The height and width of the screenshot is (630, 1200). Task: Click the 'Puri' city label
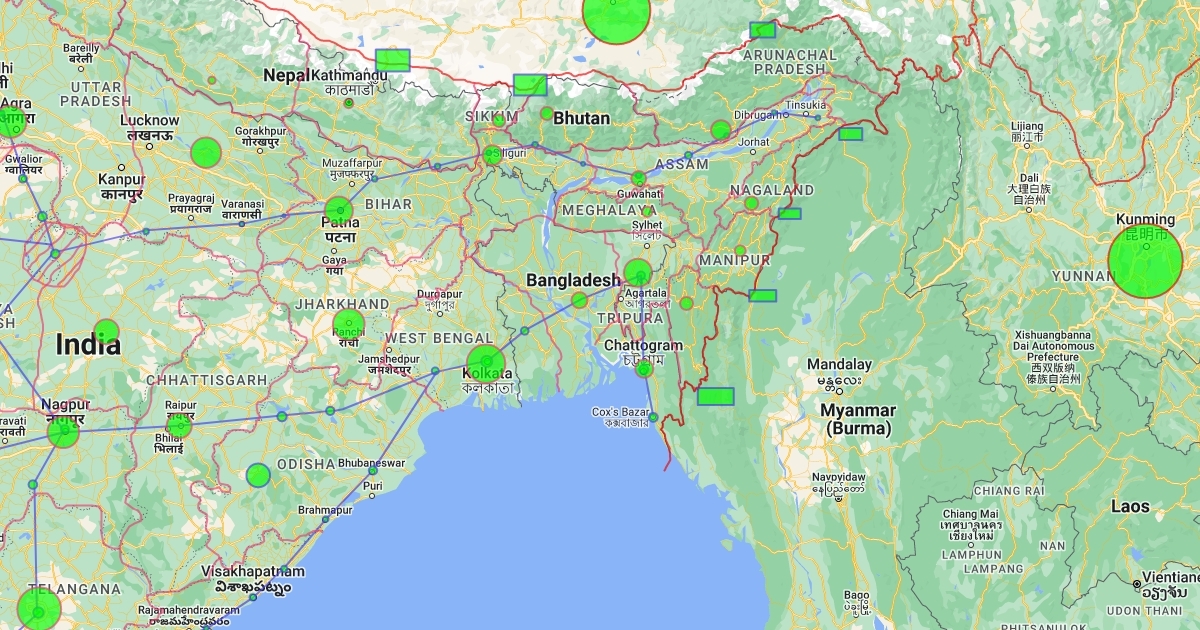[x=373, y=486]
